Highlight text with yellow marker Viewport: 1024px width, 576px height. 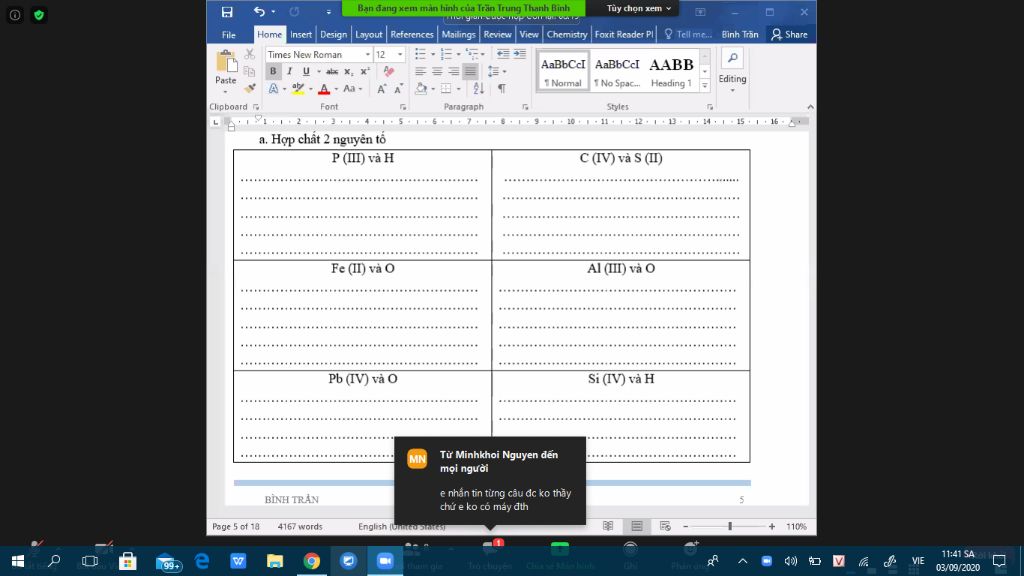click(x=298, y=89)
